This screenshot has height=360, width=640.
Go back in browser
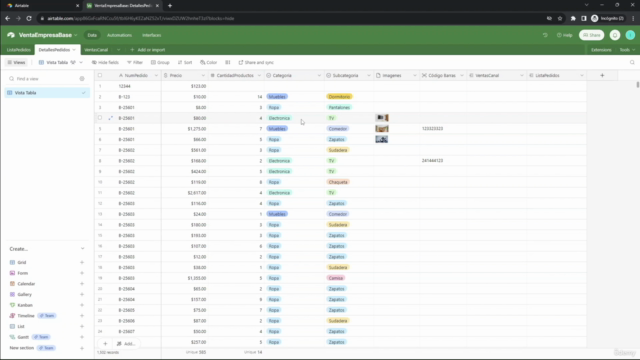7,18
